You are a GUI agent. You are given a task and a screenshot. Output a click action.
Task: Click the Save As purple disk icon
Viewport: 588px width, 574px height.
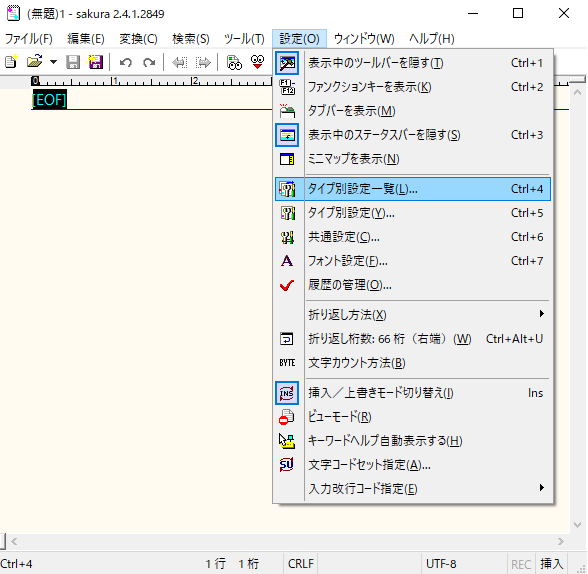(x=96, y=62)
